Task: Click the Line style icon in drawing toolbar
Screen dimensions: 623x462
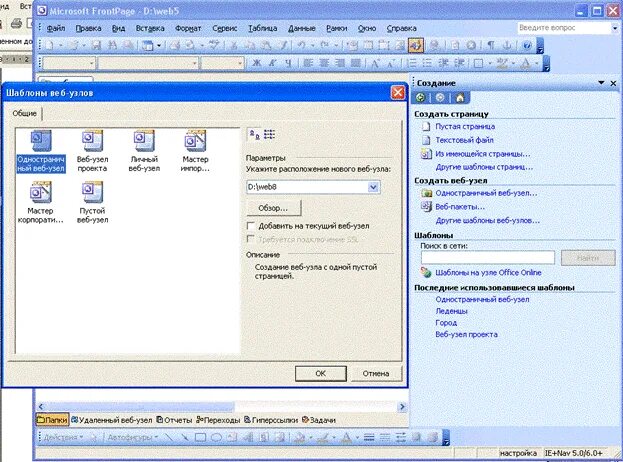Action: [x=369, y=437]
